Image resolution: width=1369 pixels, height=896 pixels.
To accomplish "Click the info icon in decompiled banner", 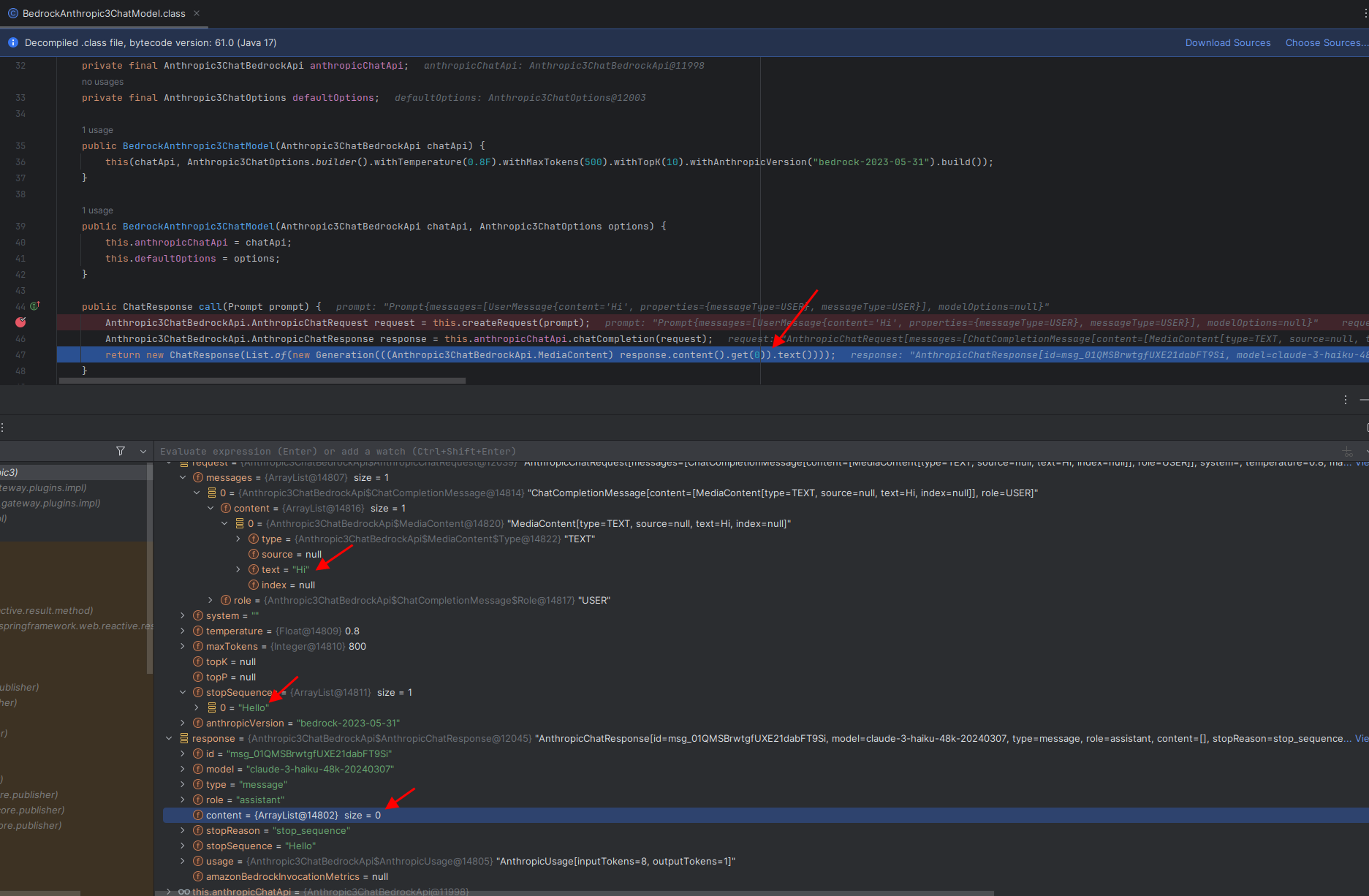I will coord(12,42).
